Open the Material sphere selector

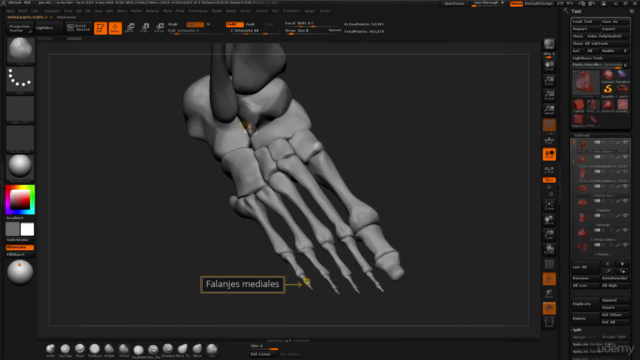(20, 167)
